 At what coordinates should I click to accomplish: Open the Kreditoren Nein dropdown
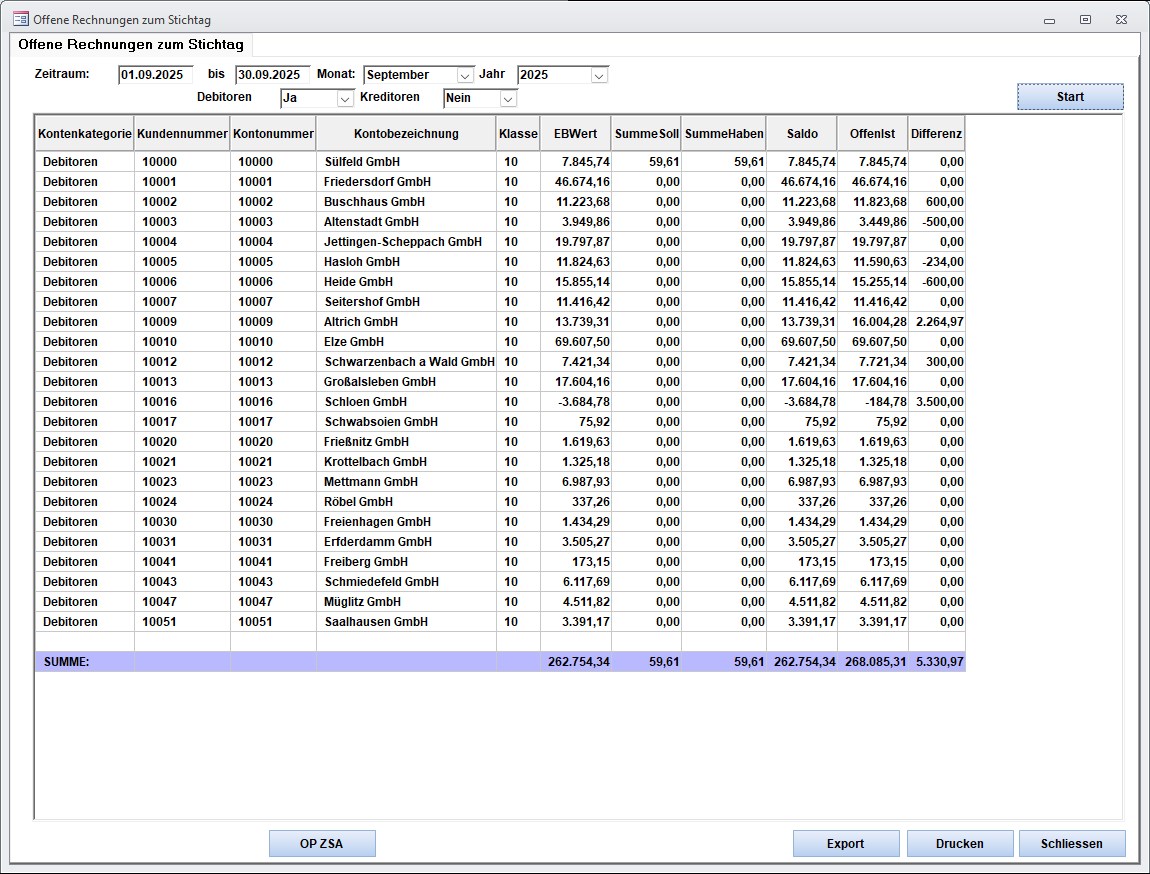point(508,98)
